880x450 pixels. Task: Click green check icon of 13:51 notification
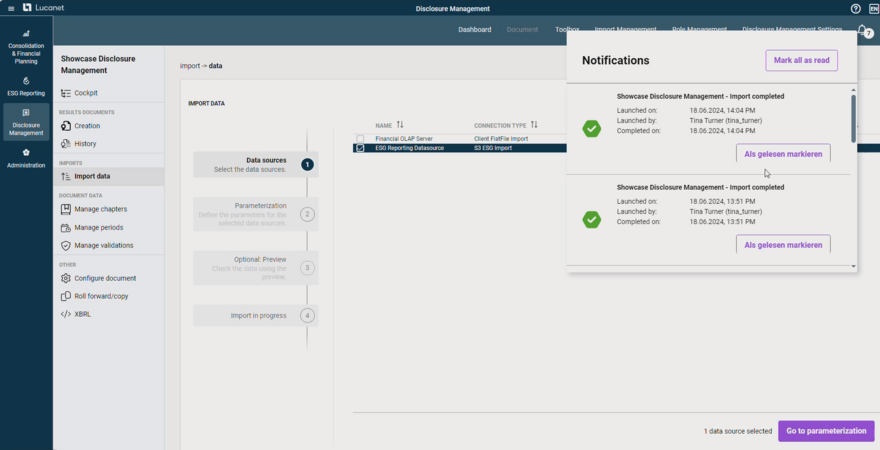click(592, 219)
